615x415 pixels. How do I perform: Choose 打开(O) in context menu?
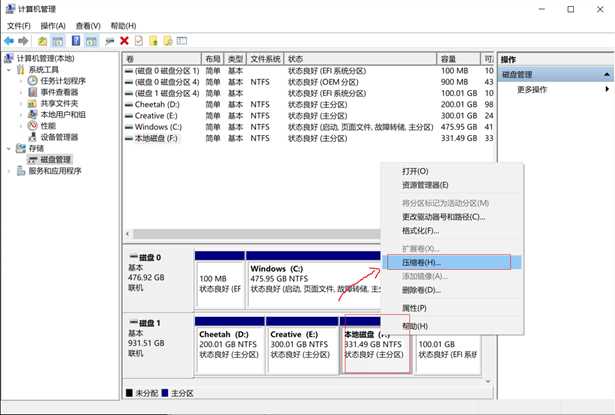point(452,171)
